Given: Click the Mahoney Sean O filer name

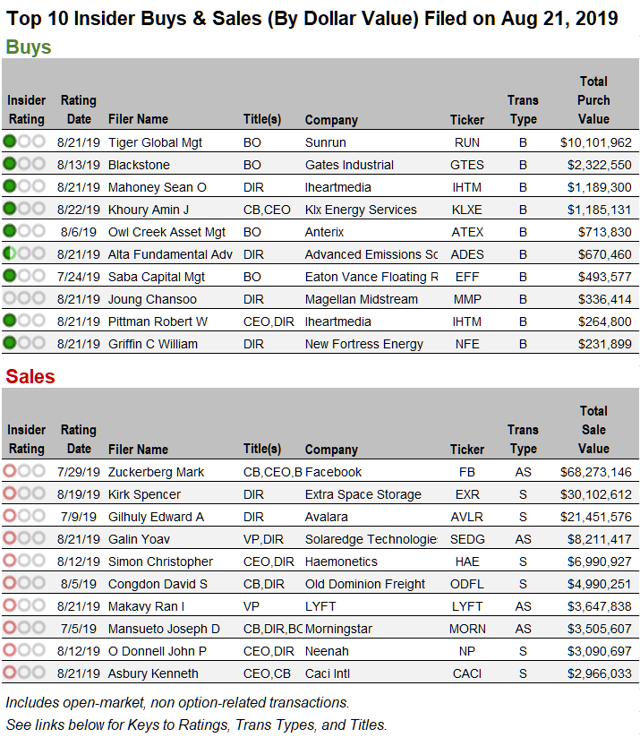Looking at the screenshot, I should [x=157, y=187].
